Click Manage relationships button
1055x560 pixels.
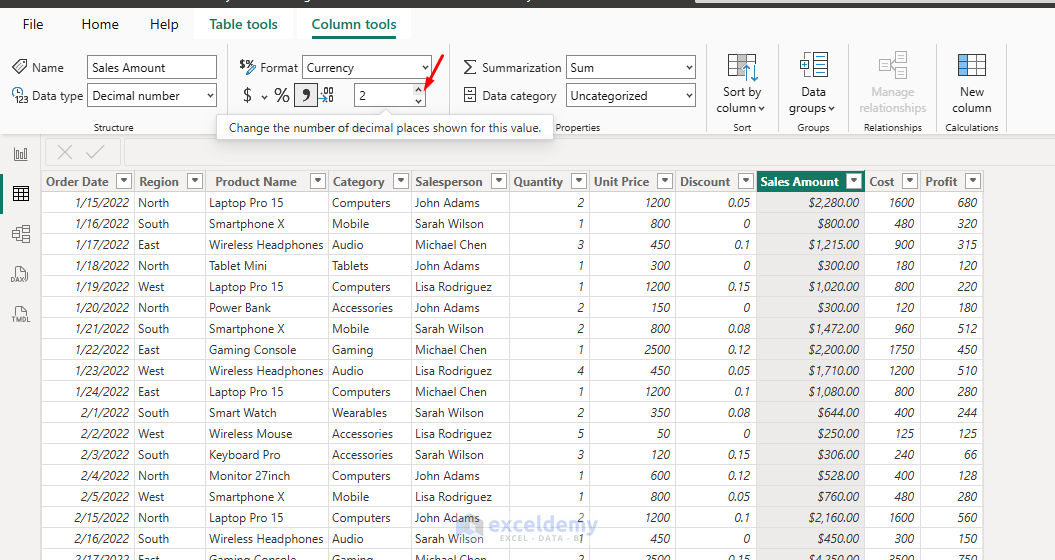pyautogui.click(x=893, y=84)
